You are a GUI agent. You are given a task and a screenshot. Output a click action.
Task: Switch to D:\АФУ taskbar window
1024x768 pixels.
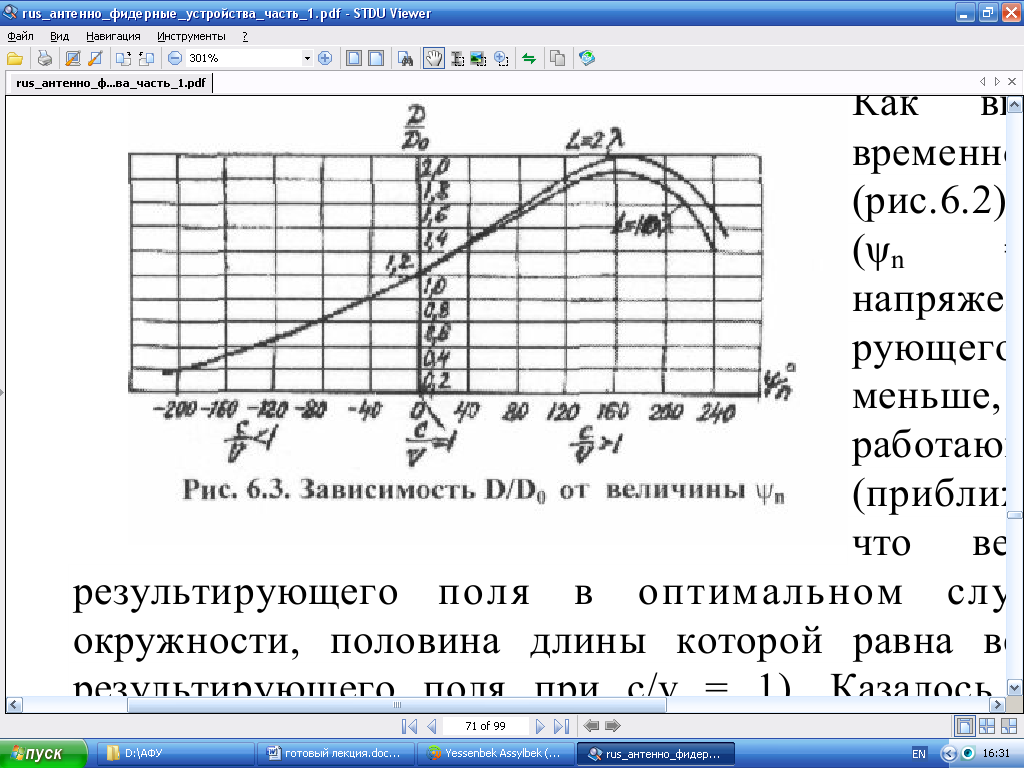(x=176, y=754)
